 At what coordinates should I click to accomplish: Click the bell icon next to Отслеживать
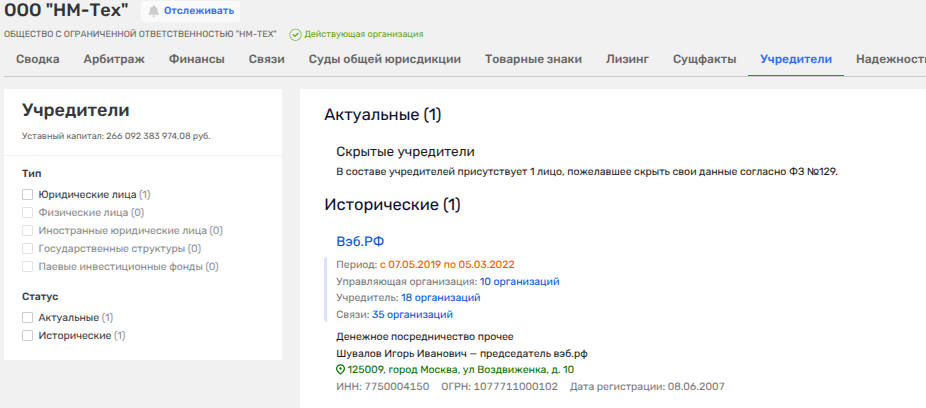click(x=154, y=11)
